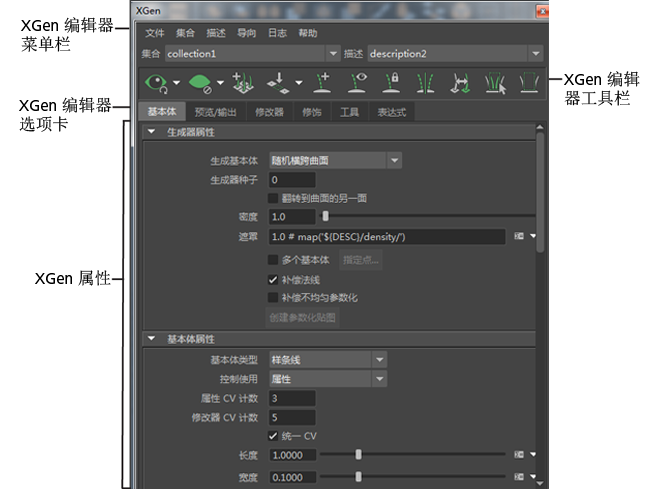Open arrow menu at end of 长度 row
Screen dimensions: 650x489
[533, 455]
